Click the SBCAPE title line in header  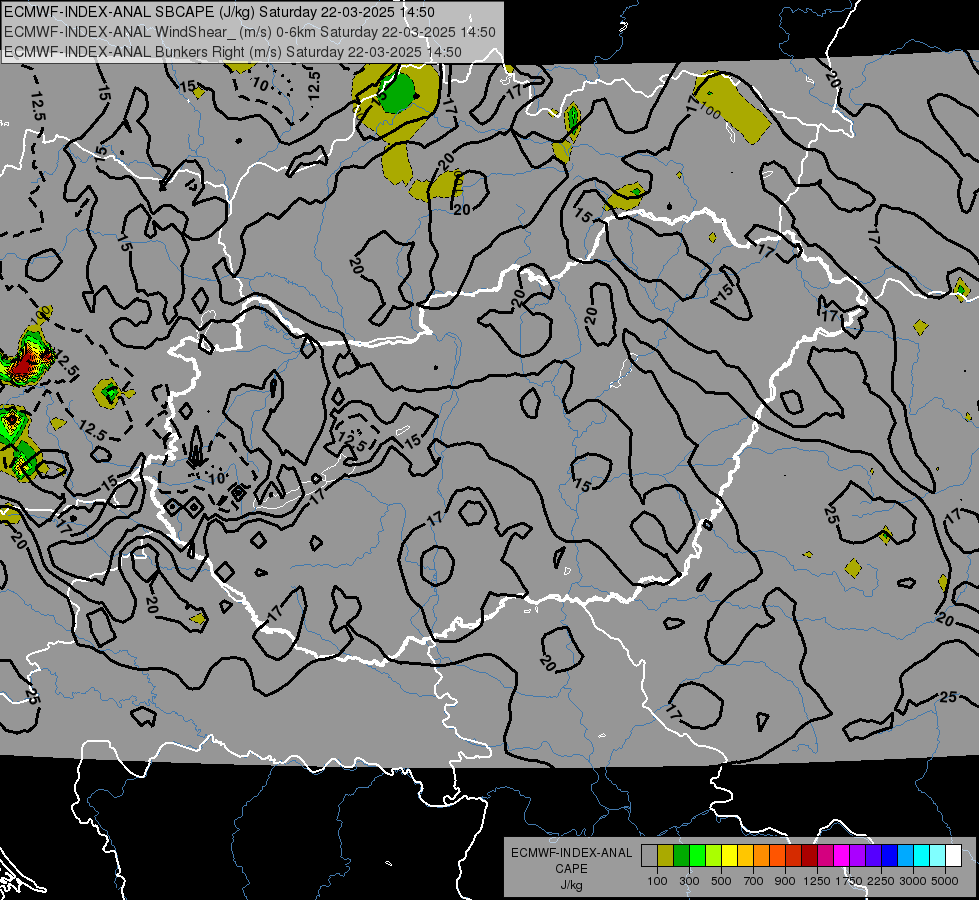[x=219, y=12]
